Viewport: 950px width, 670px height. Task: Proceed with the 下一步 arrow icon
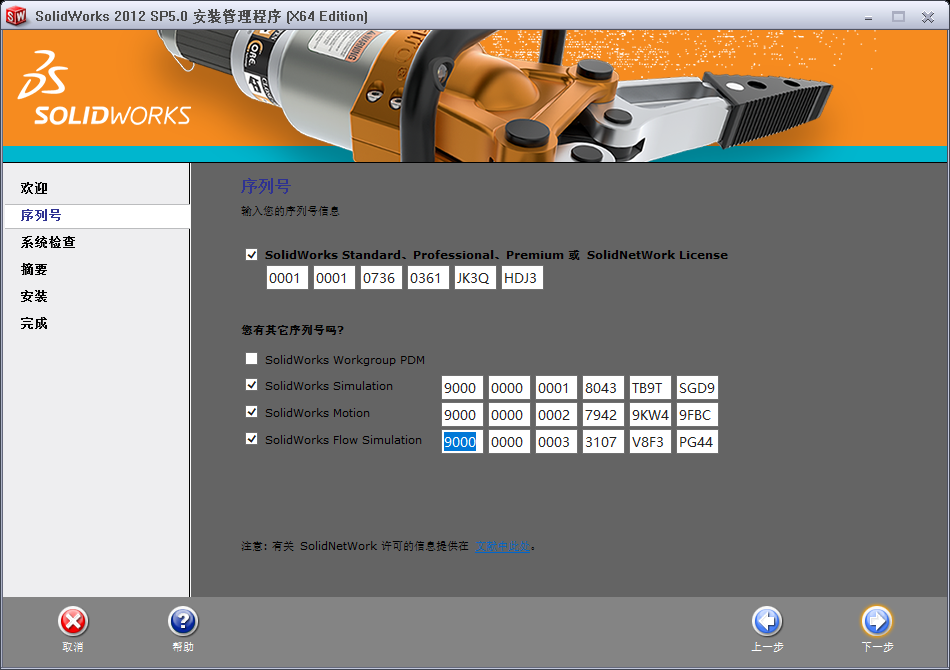pos(877,622)
